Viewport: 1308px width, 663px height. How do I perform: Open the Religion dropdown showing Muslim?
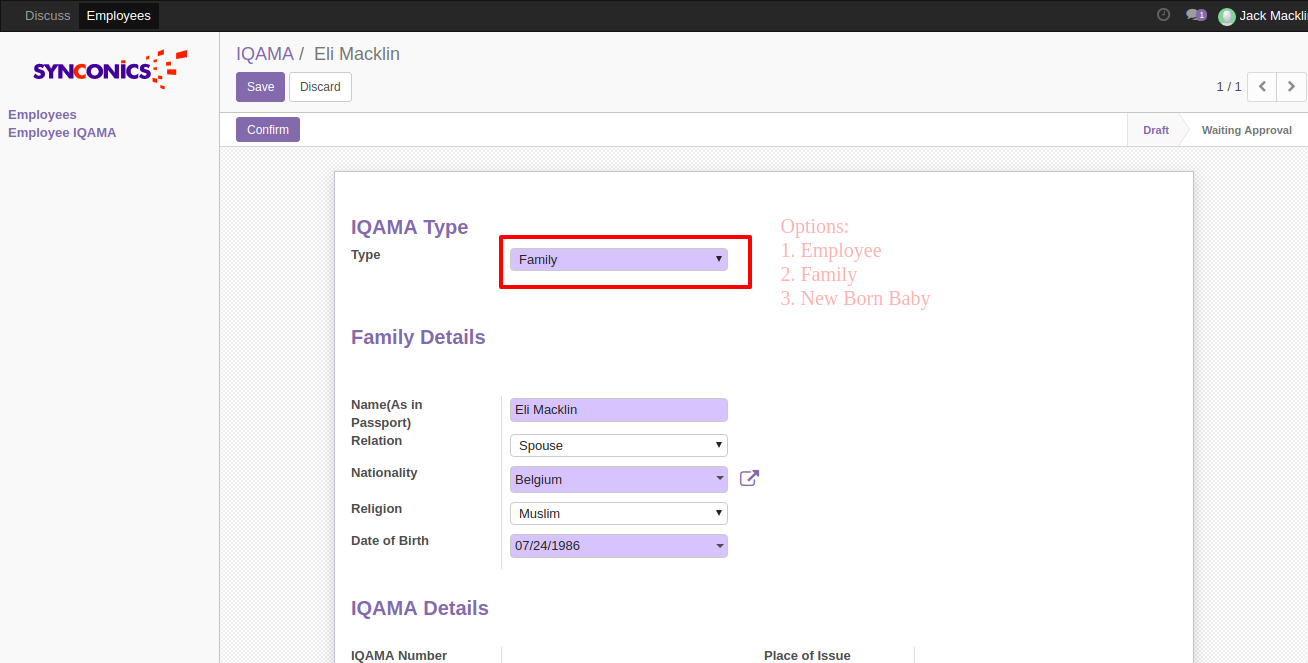point(618,514)
